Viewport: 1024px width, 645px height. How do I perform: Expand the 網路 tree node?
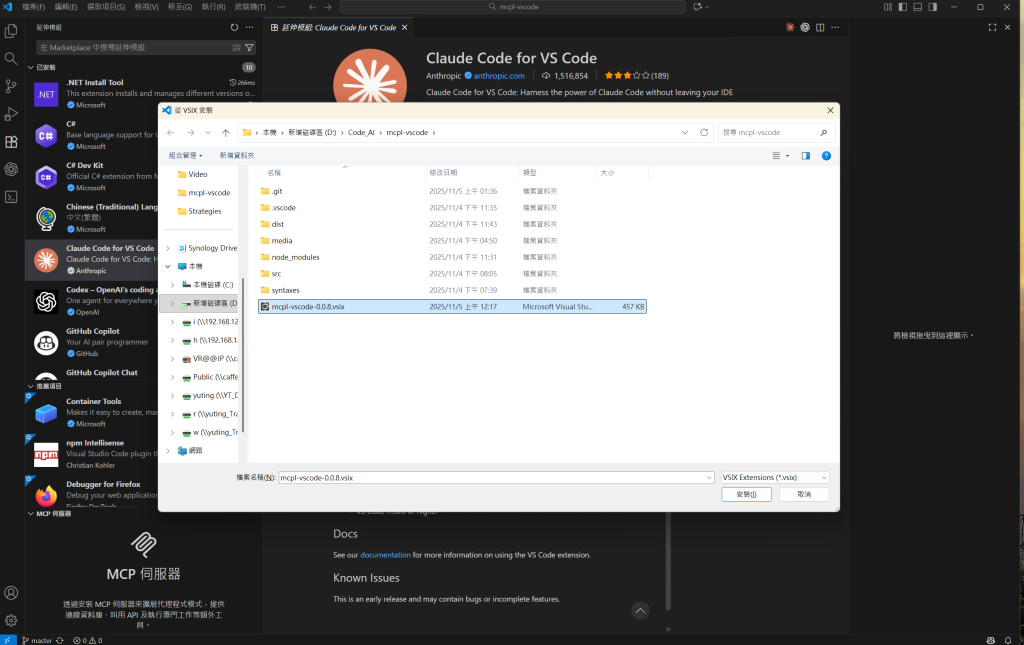168,450
